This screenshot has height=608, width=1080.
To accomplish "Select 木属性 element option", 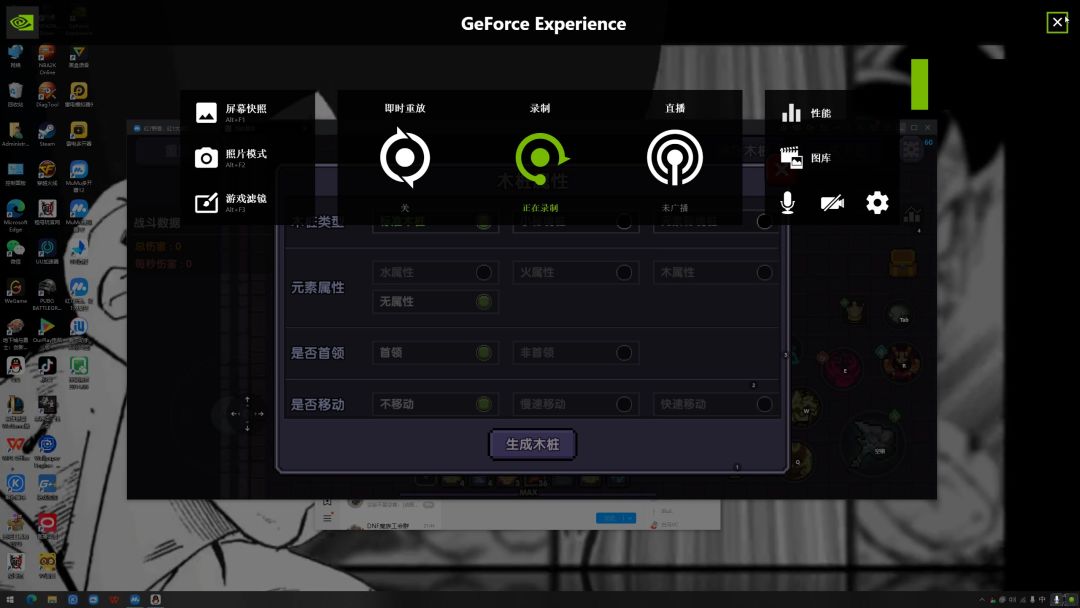I will (716, 273).
